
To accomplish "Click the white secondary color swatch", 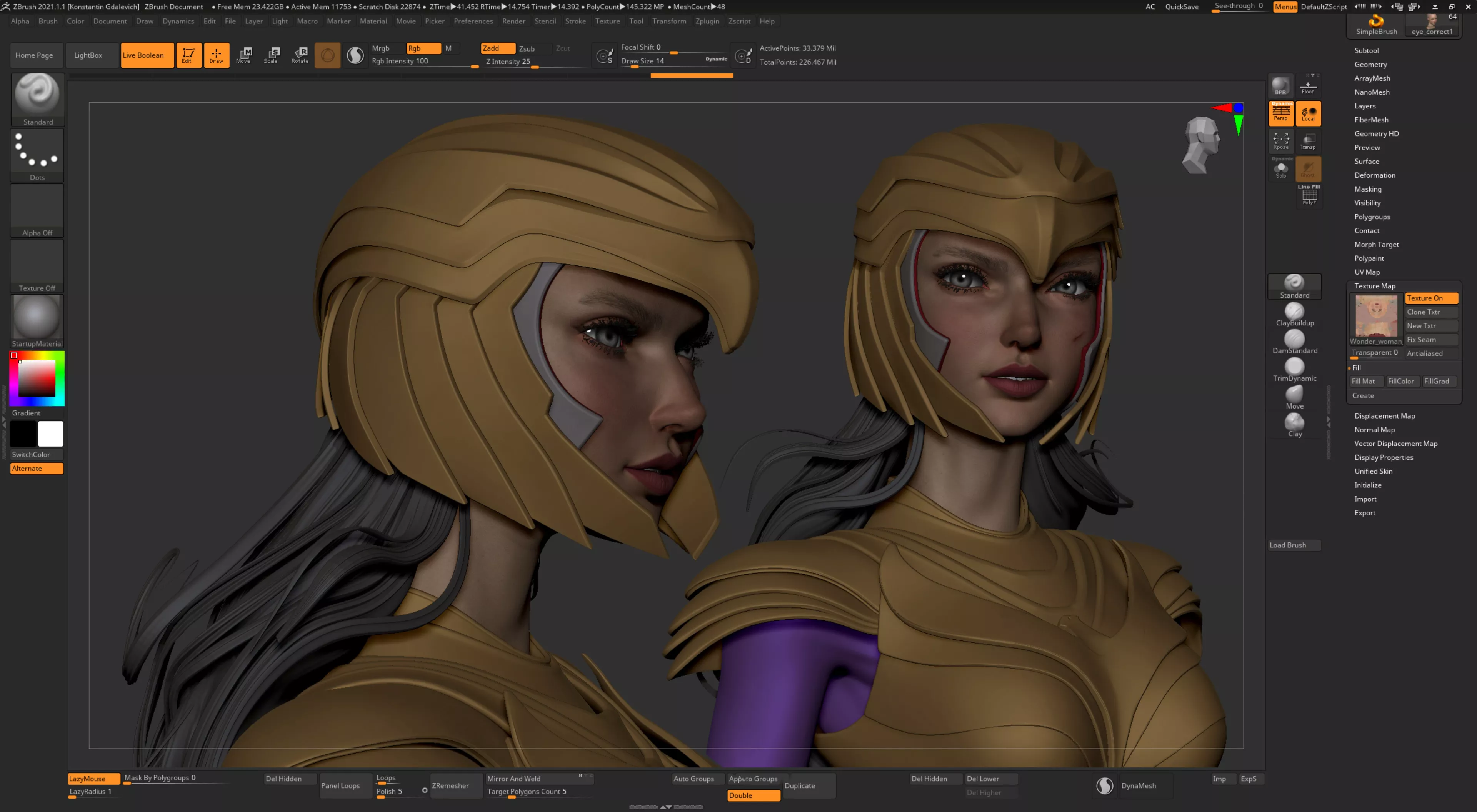I will coord(50,434).
